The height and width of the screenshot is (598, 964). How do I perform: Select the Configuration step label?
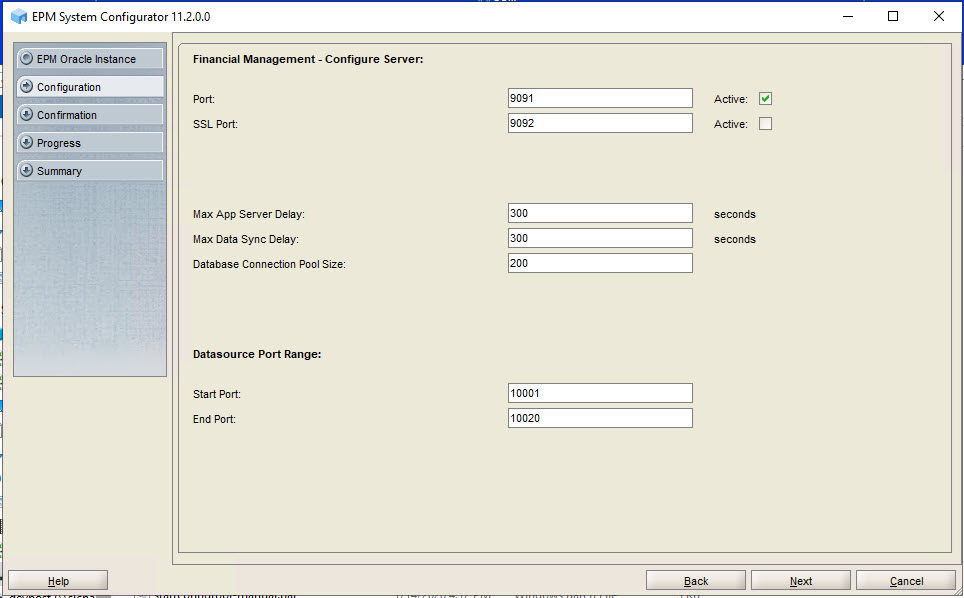tap(69, 87)
